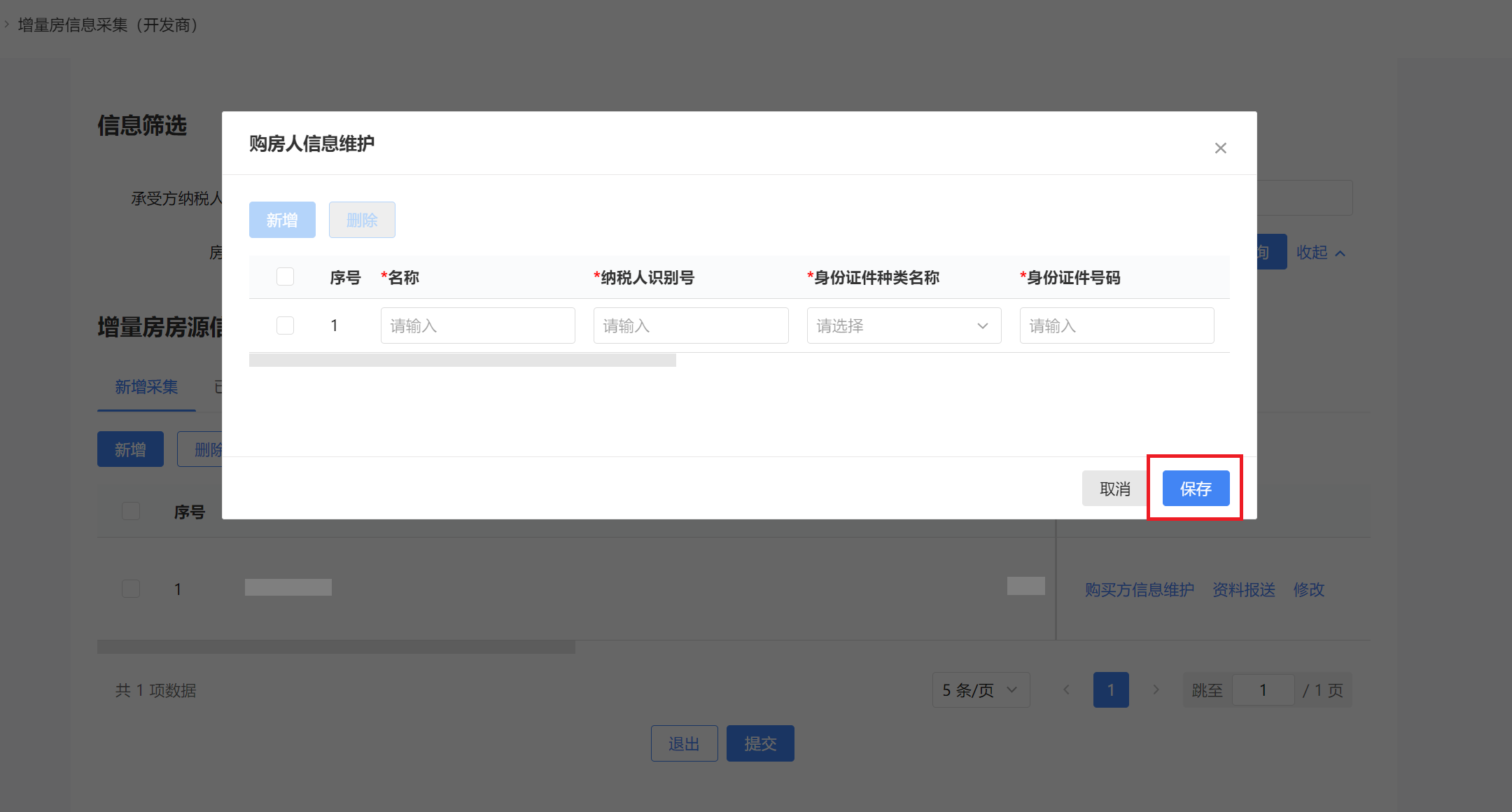Select page number 1 in pagination
1512x812 pixels.
point(1111,690)
